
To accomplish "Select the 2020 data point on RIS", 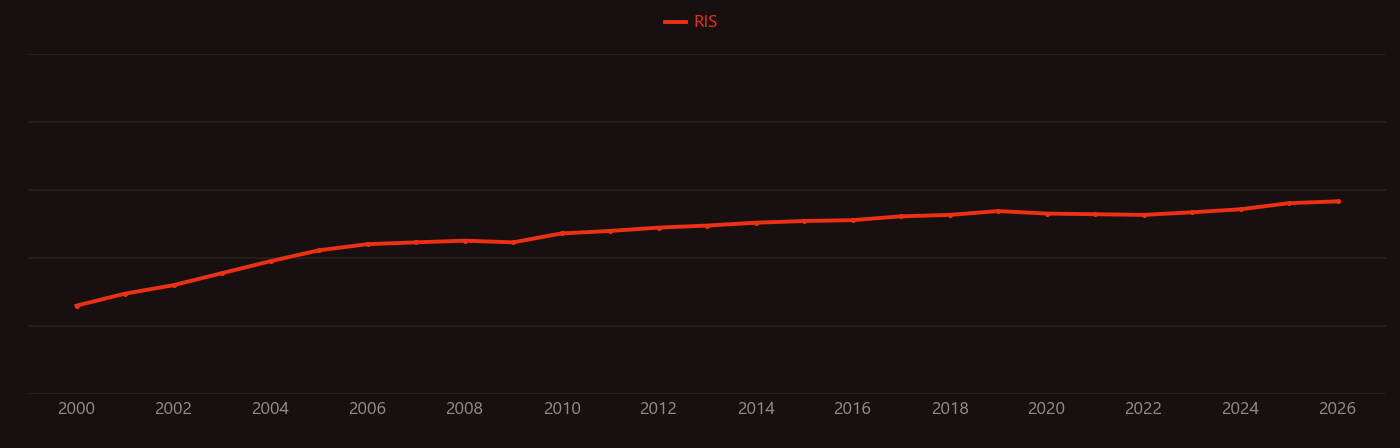I will 1047,214.
